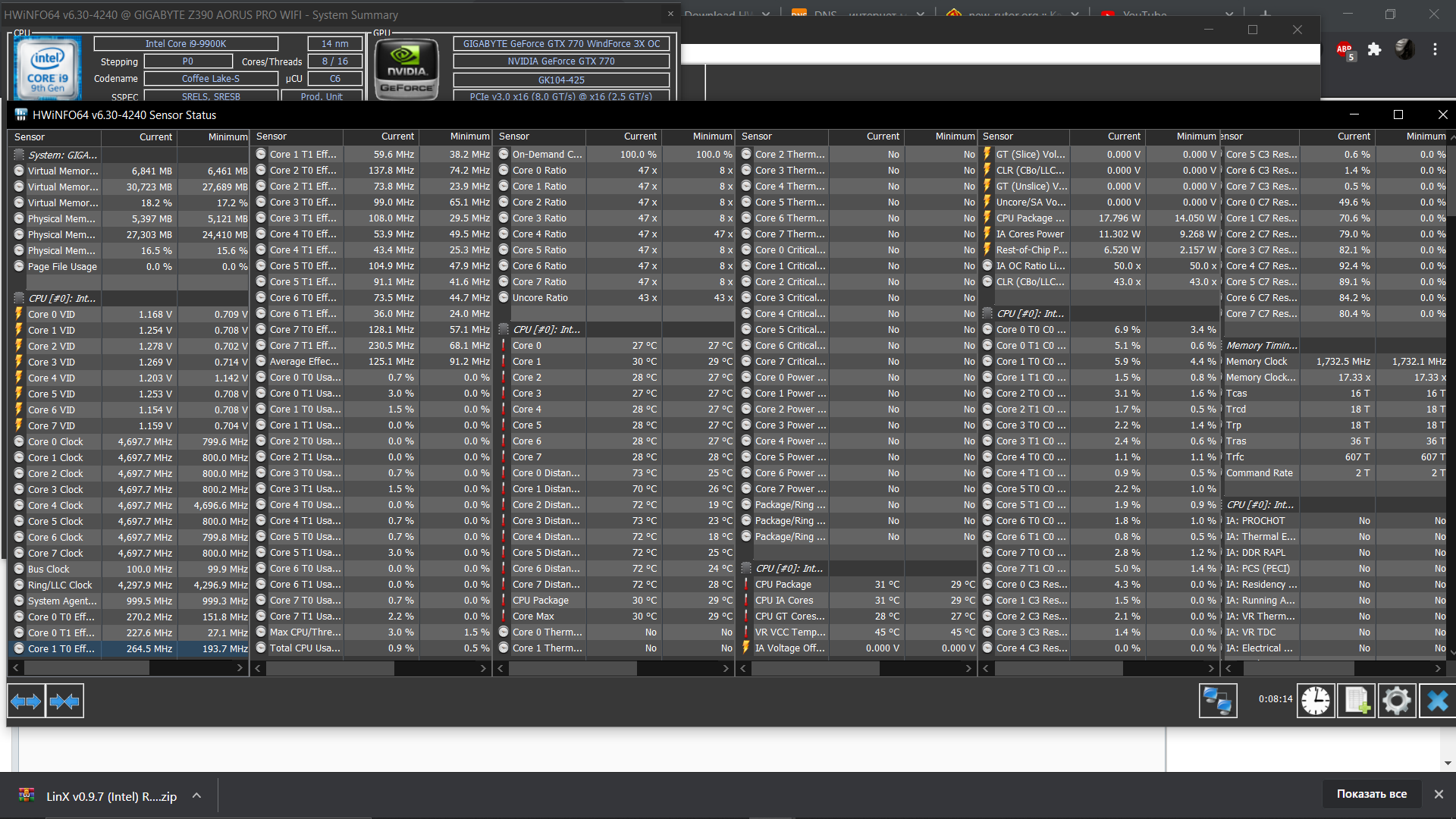The height and width of the screenshot is (819, 1456).
Task: Open sensor settings gear icon
Action: (1396, 701)
